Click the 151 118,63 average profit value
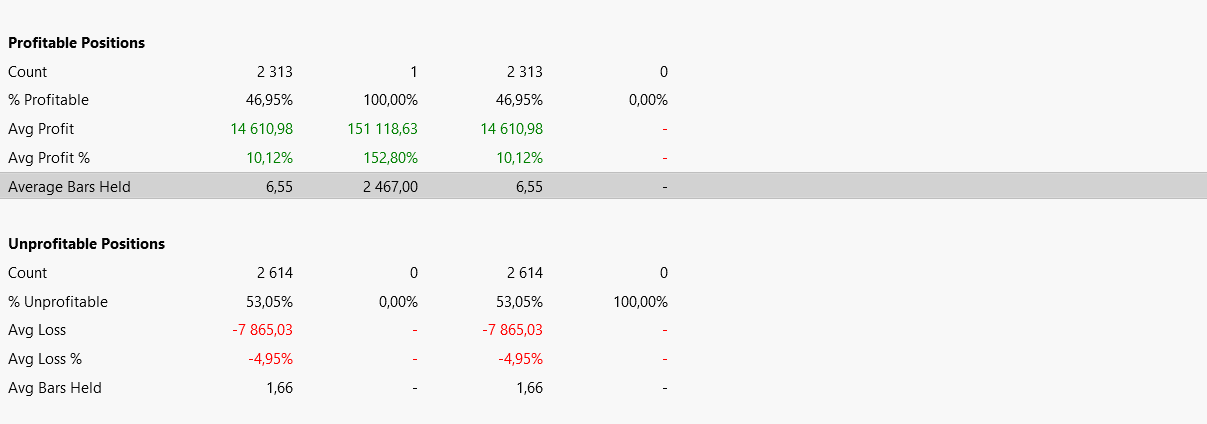 point(382,129)
